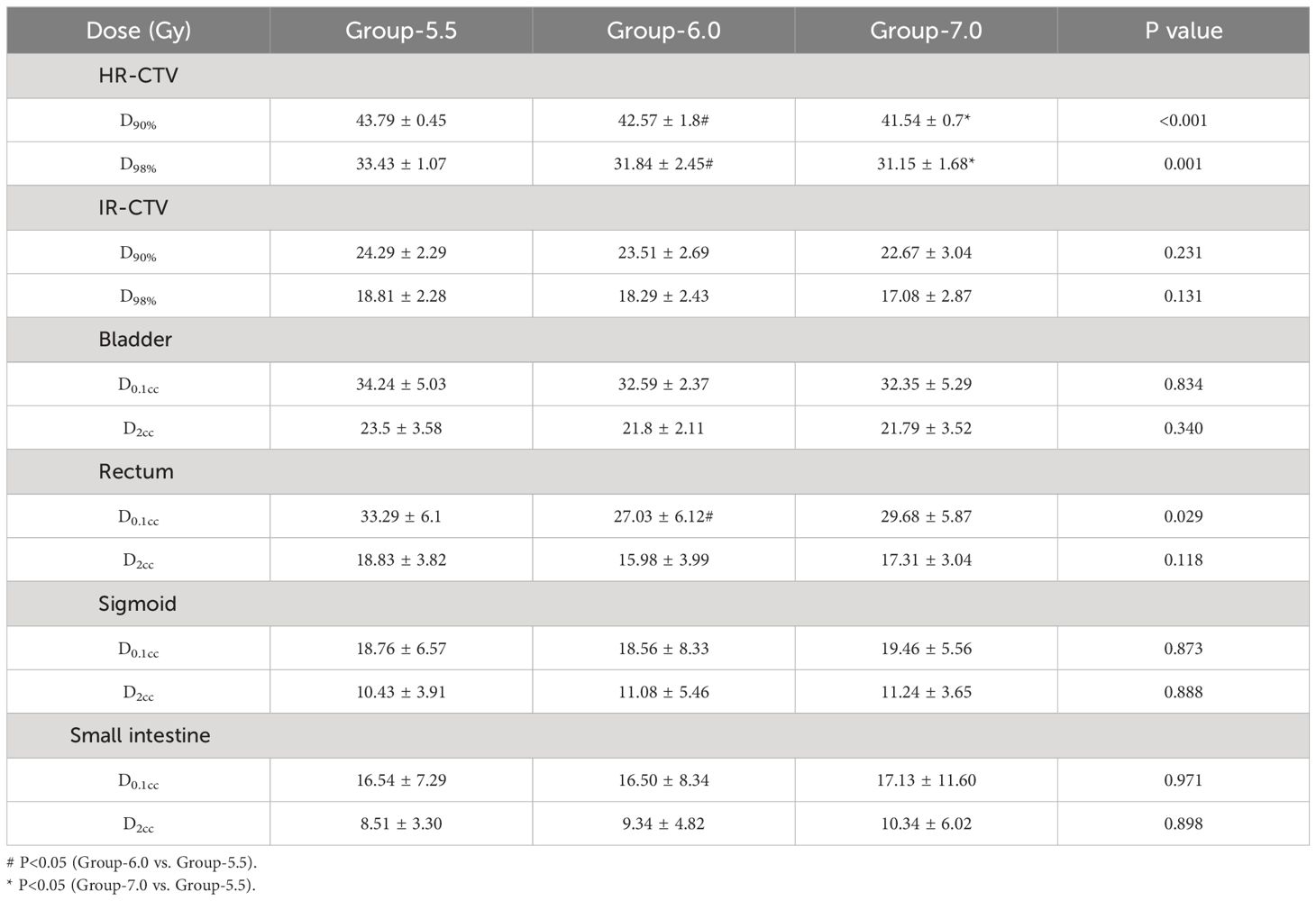Select the IR-CTV section row
The width and height of the screenshot is (1316, 901).
[658, 208]
